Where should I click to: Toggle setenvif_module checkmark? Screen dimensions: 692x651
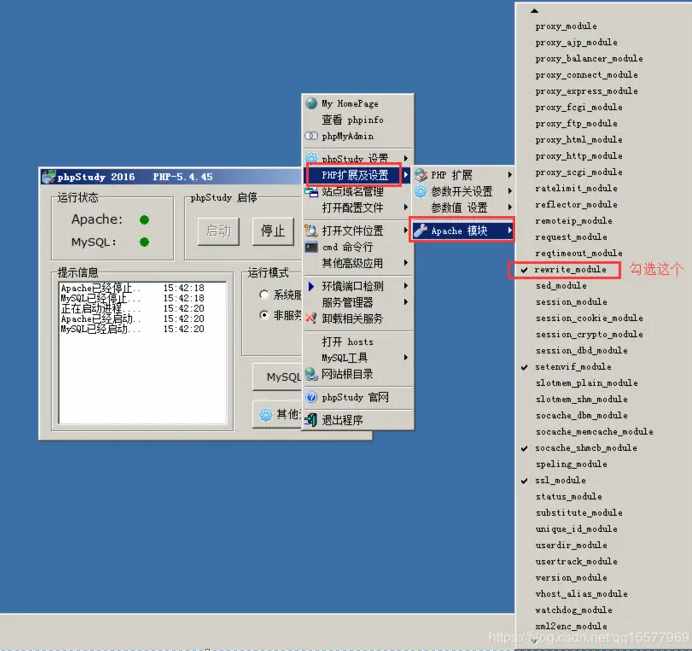click(524, 367)
